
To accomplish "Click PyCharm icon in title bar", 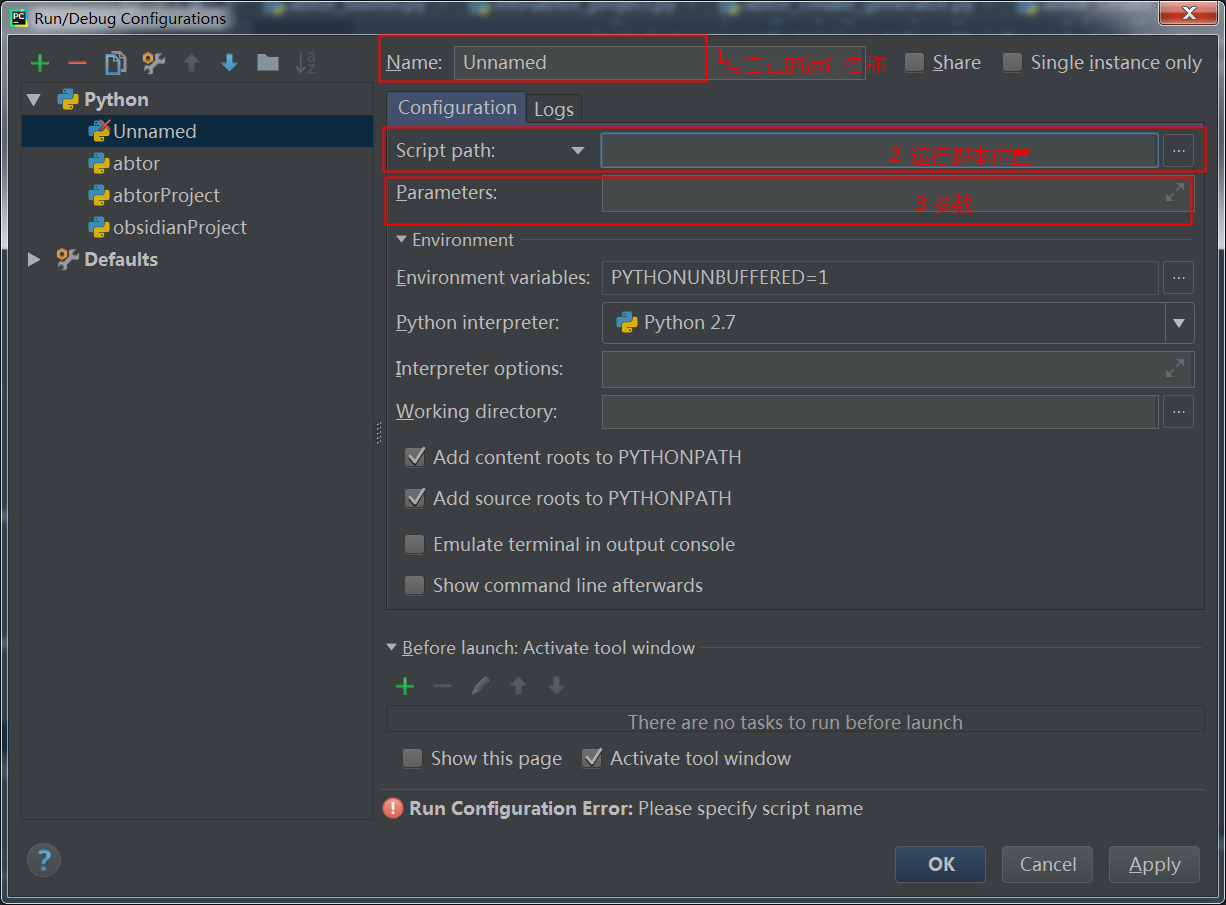I will pyautogui.click(x=18, y=17).
